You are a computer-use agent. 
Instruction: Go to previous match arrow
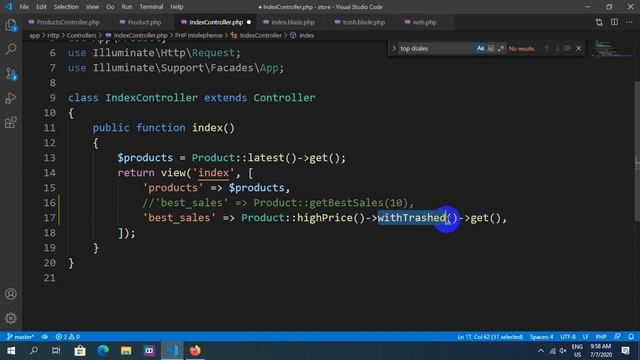[x=547, y=49]
